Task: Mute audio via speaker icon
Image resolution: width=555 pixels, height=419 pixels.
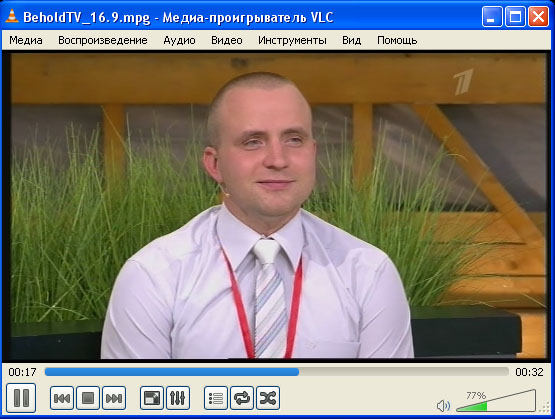Action: (443, 406)
